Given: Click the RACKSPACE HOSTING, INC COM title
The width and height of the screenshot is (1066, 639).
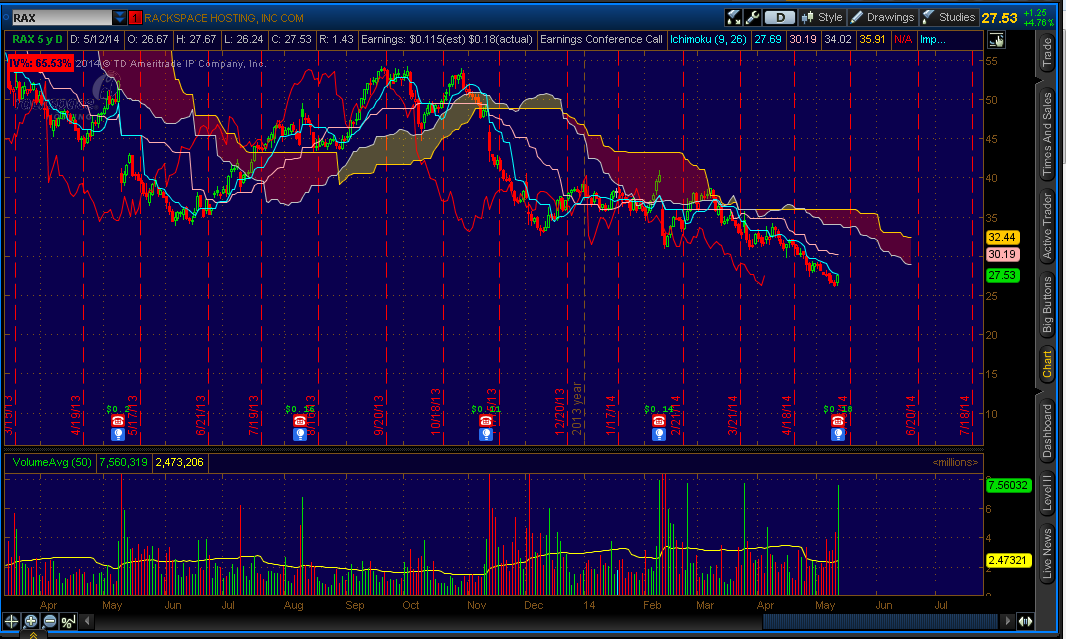Looking at the screenshot, I should [224, 18].
